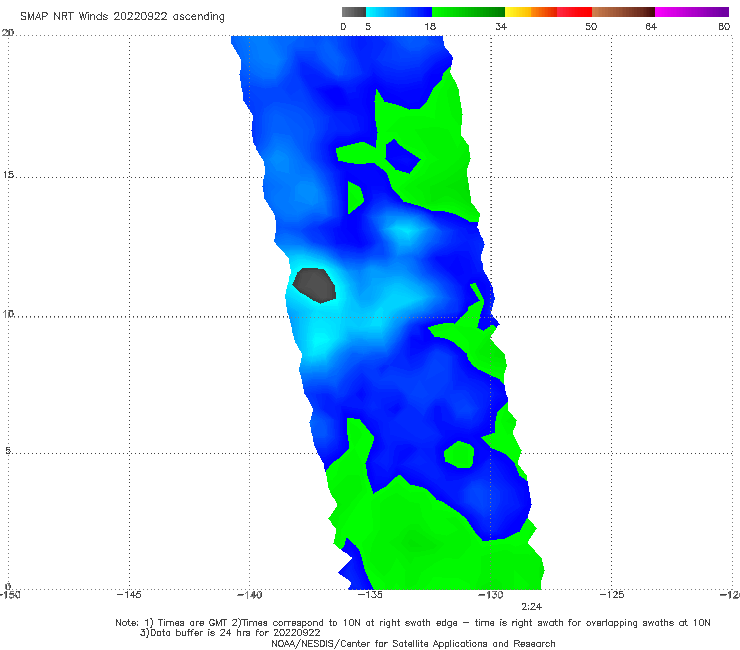This screenshot has height=650, width=740.
Task: Click the 'SMAP NRT Winds 20220922 ascending' title
Action: (x=122, y=16)
